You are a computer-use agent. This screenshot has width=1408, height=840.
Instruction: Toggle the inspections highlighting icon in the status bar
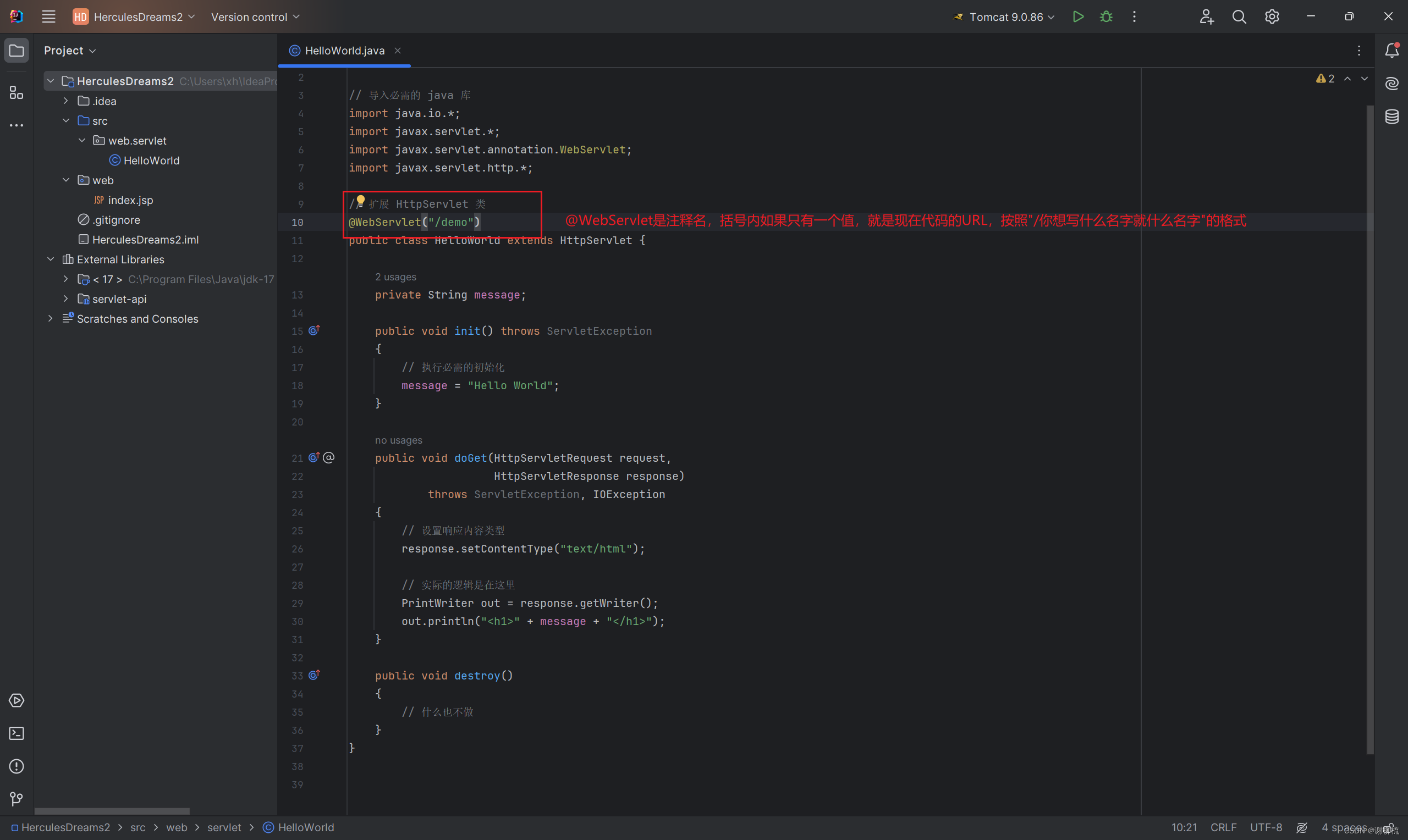click(1301, 827)
